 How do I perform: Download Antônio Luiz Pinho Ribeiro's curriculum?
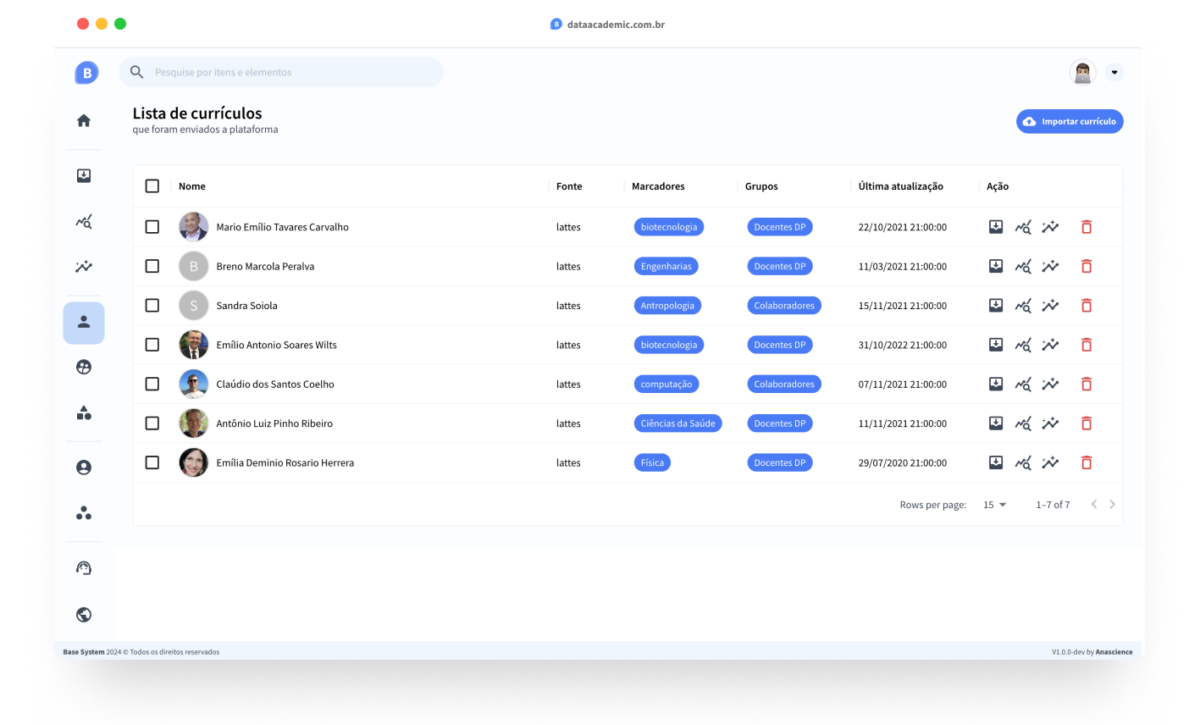coord(996,423)
